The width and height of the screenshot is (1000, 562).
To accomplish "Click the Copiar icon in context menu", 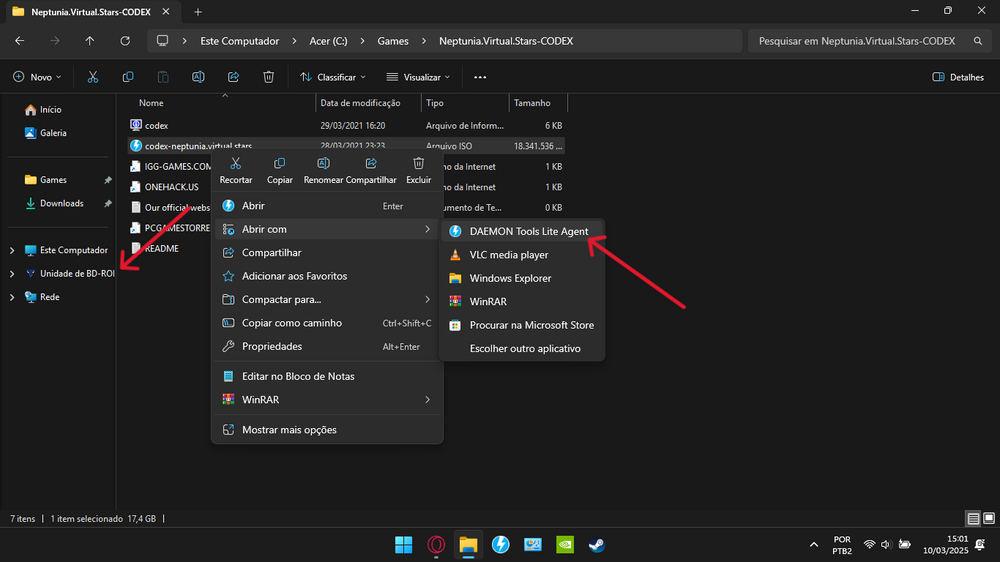I will 279,164.
